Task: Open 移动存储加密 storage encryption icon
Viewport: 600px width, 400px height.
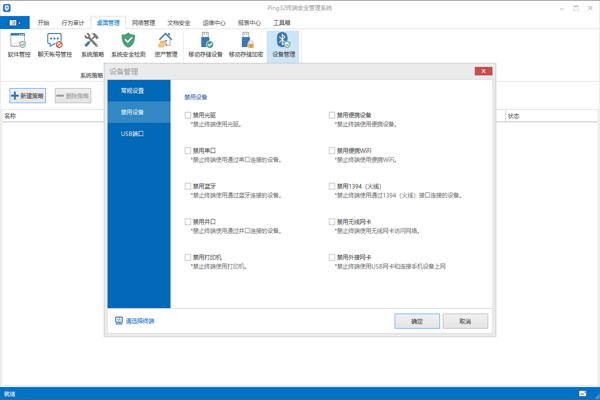Action: pos(246,43)
